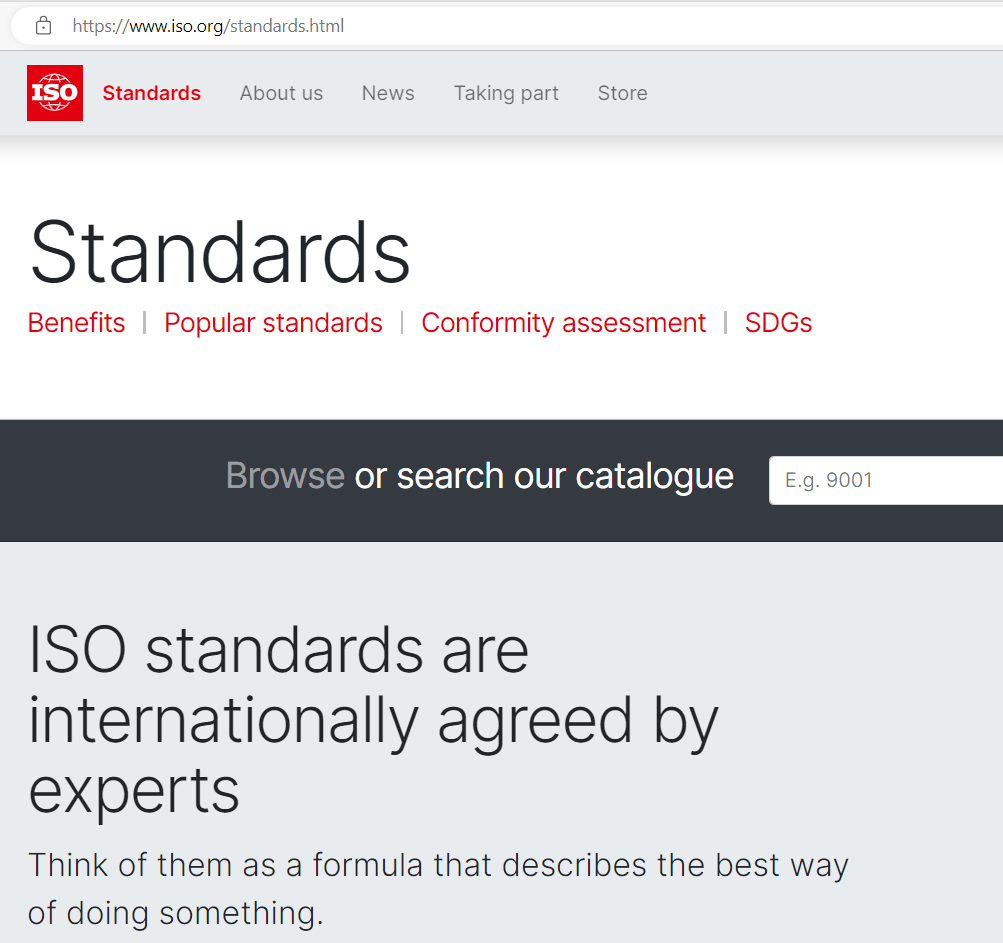
Task: Click the URL in the address bar
Action: (208, 26)
